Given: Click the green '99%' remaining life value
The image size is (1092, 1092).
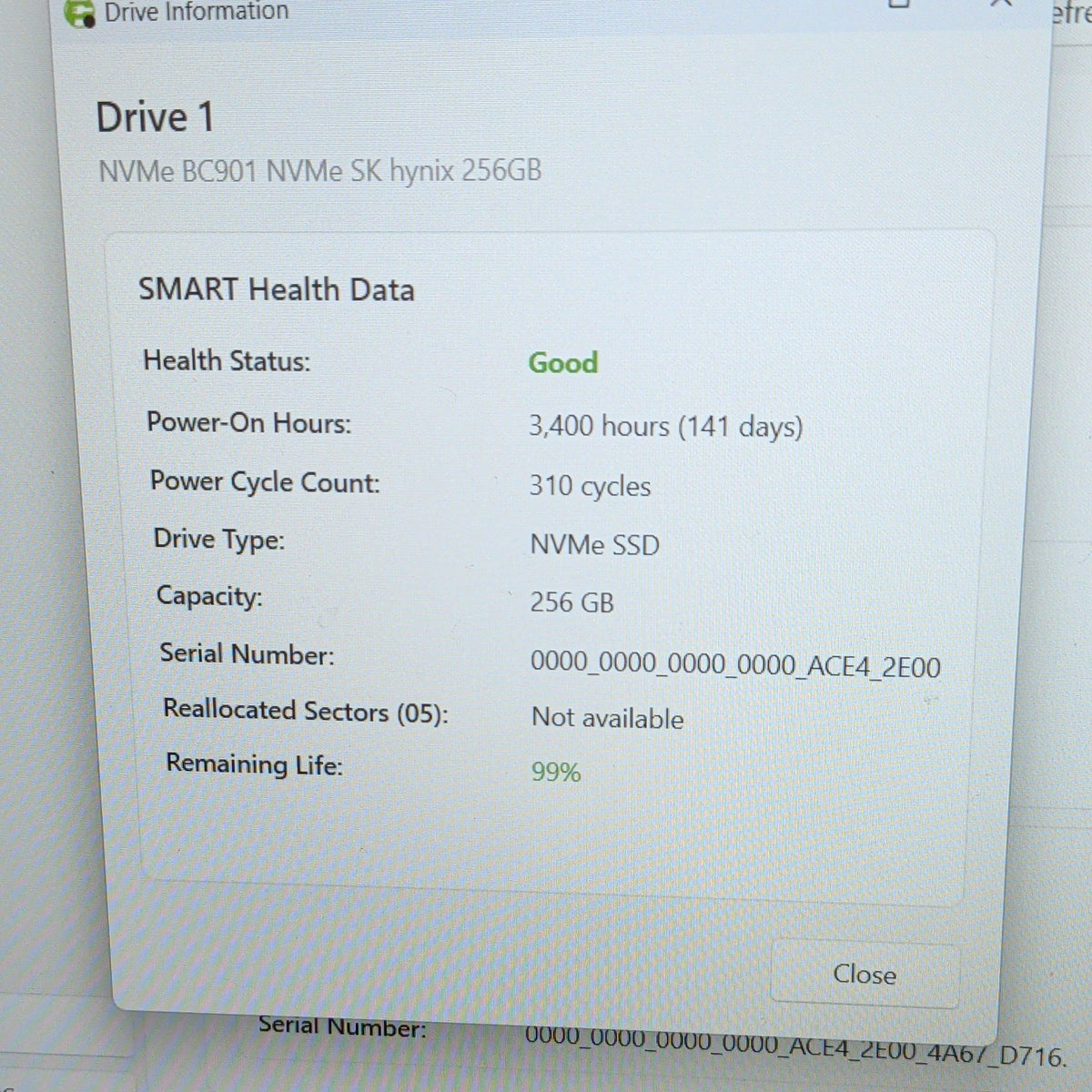Looking at the screenshot, I should coord(556,772).
